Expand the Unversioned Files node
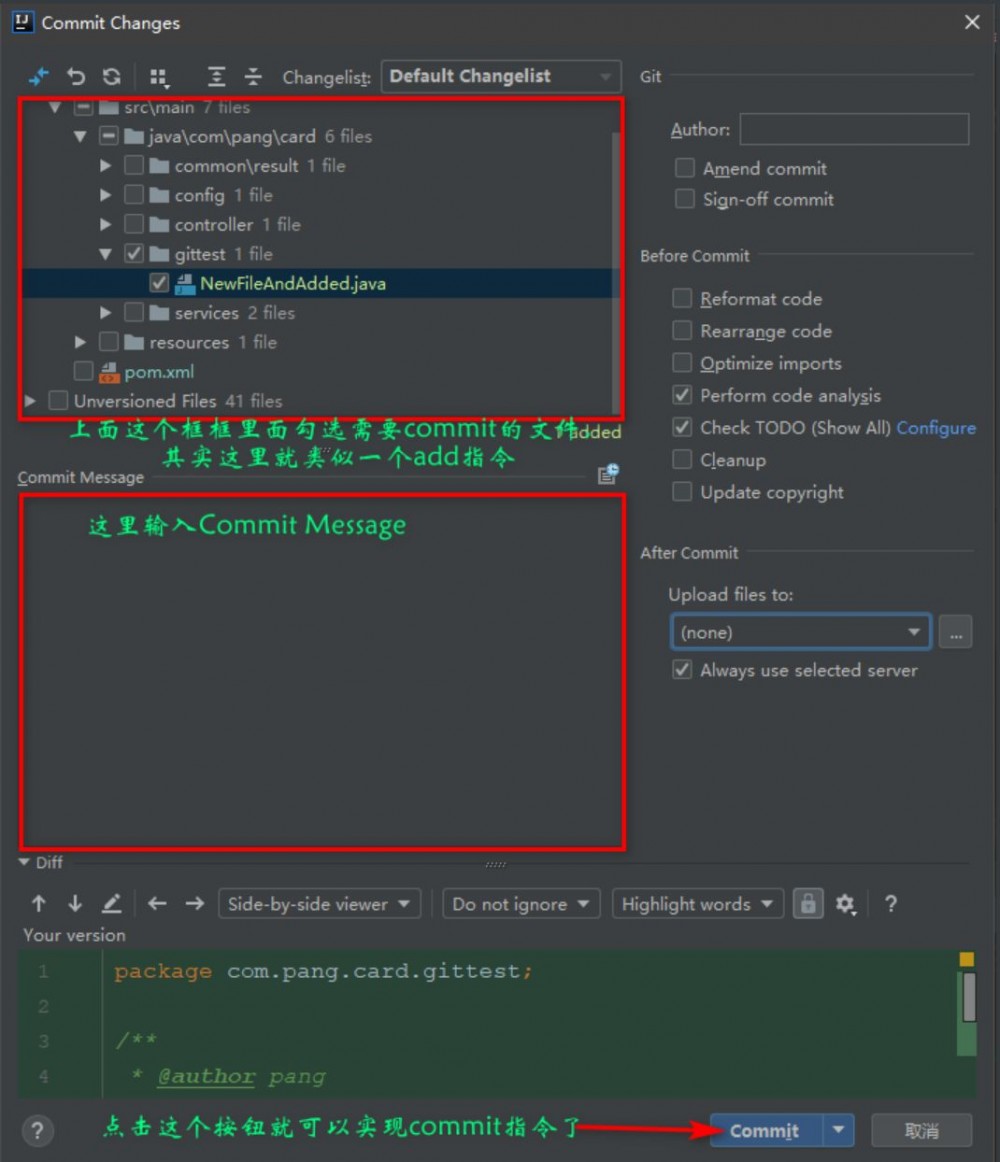Screen dimensions: 1000x1162 29,400
